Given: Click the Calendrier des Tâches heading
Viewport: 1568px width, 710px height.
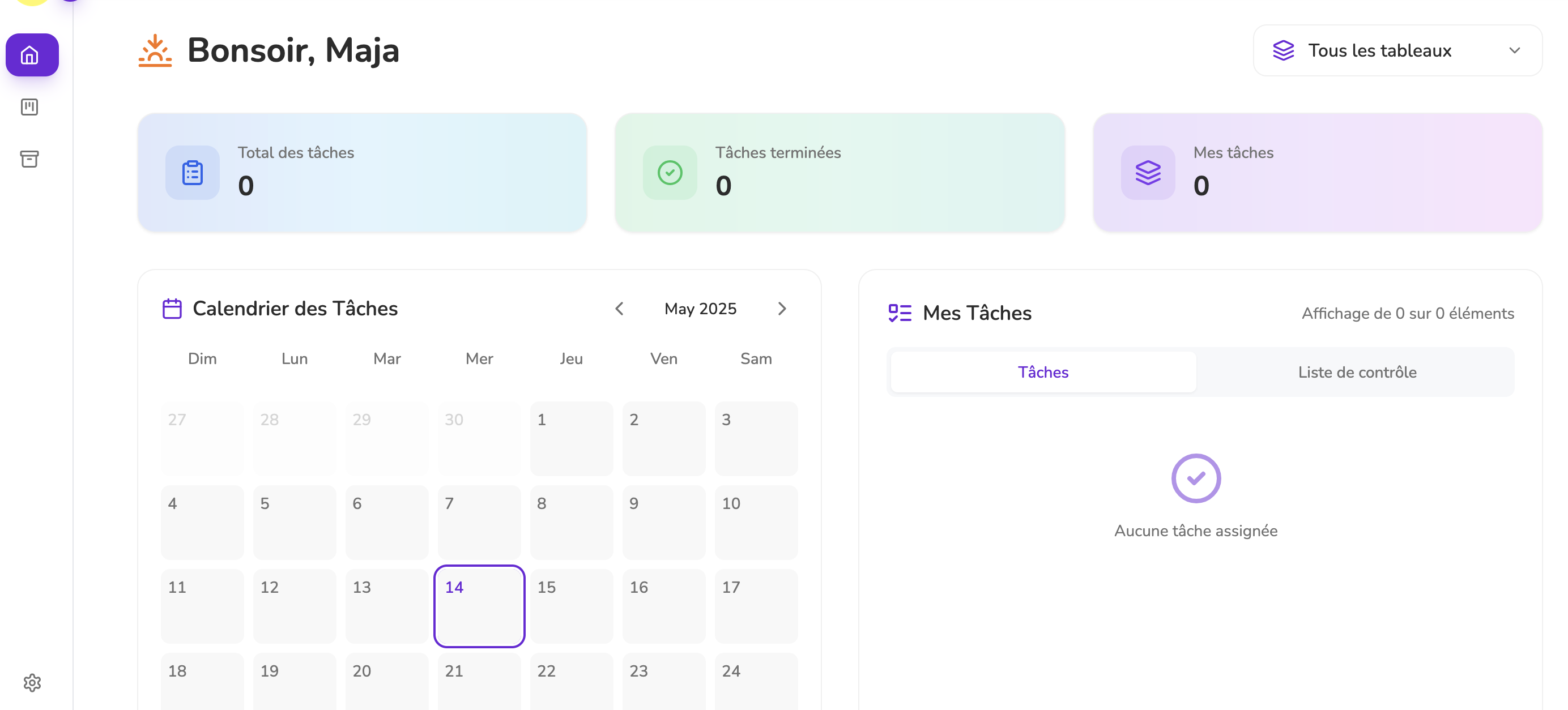Looking at the screenshot, I should pyautogui.click(x=295, y=309).
